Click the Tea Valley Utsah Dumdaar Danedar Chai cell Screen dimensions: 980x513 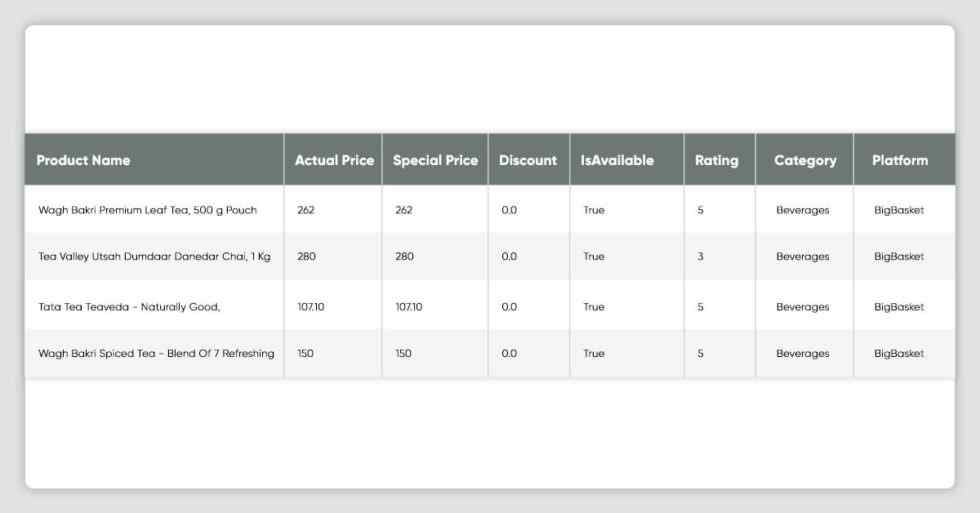[x=154, y=256]
